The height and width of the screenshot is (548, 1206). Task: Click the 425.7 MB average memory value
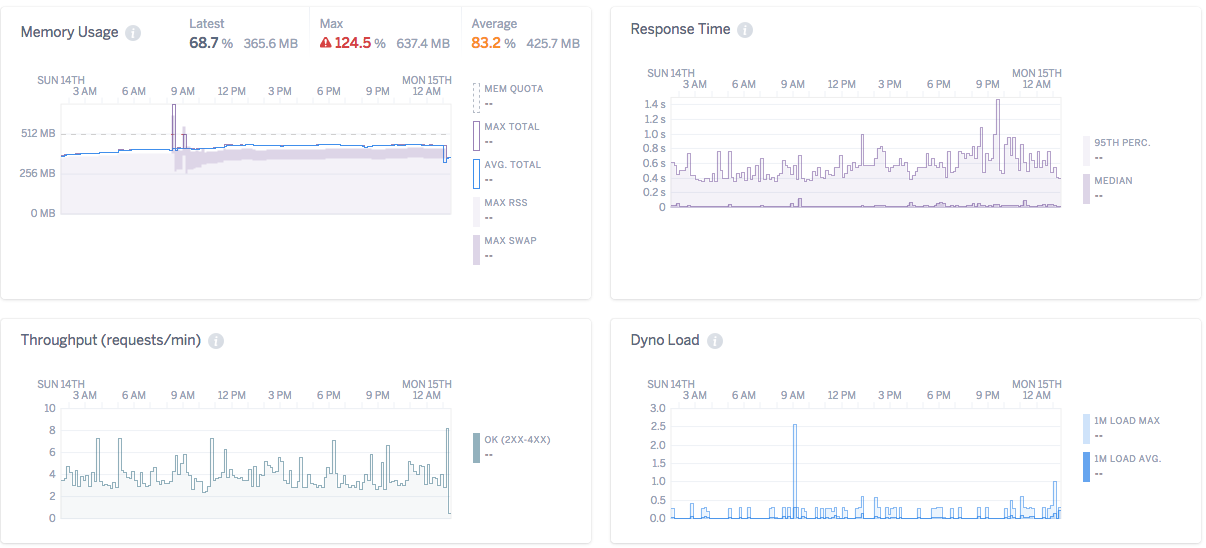point(553,44)
